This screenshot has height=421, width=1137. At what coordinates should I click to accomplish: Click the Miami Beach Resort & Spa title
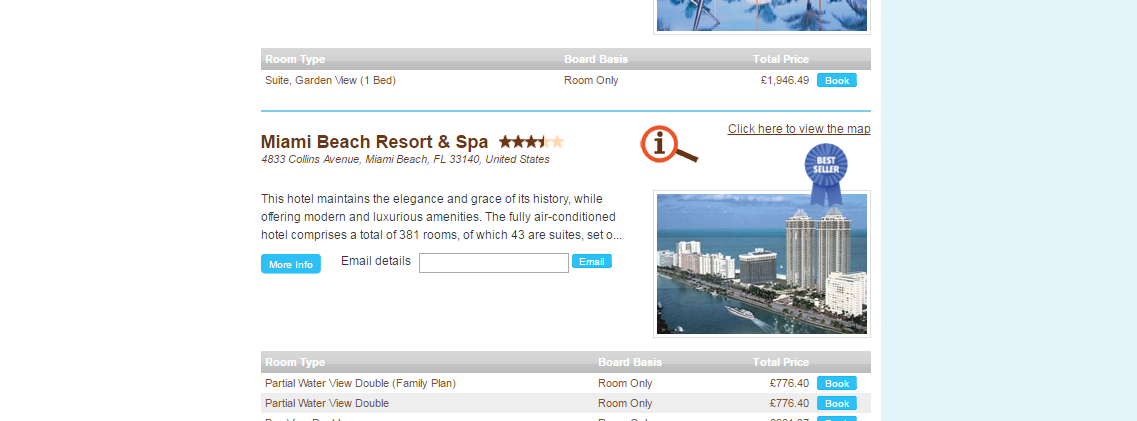tap(374, 142)
